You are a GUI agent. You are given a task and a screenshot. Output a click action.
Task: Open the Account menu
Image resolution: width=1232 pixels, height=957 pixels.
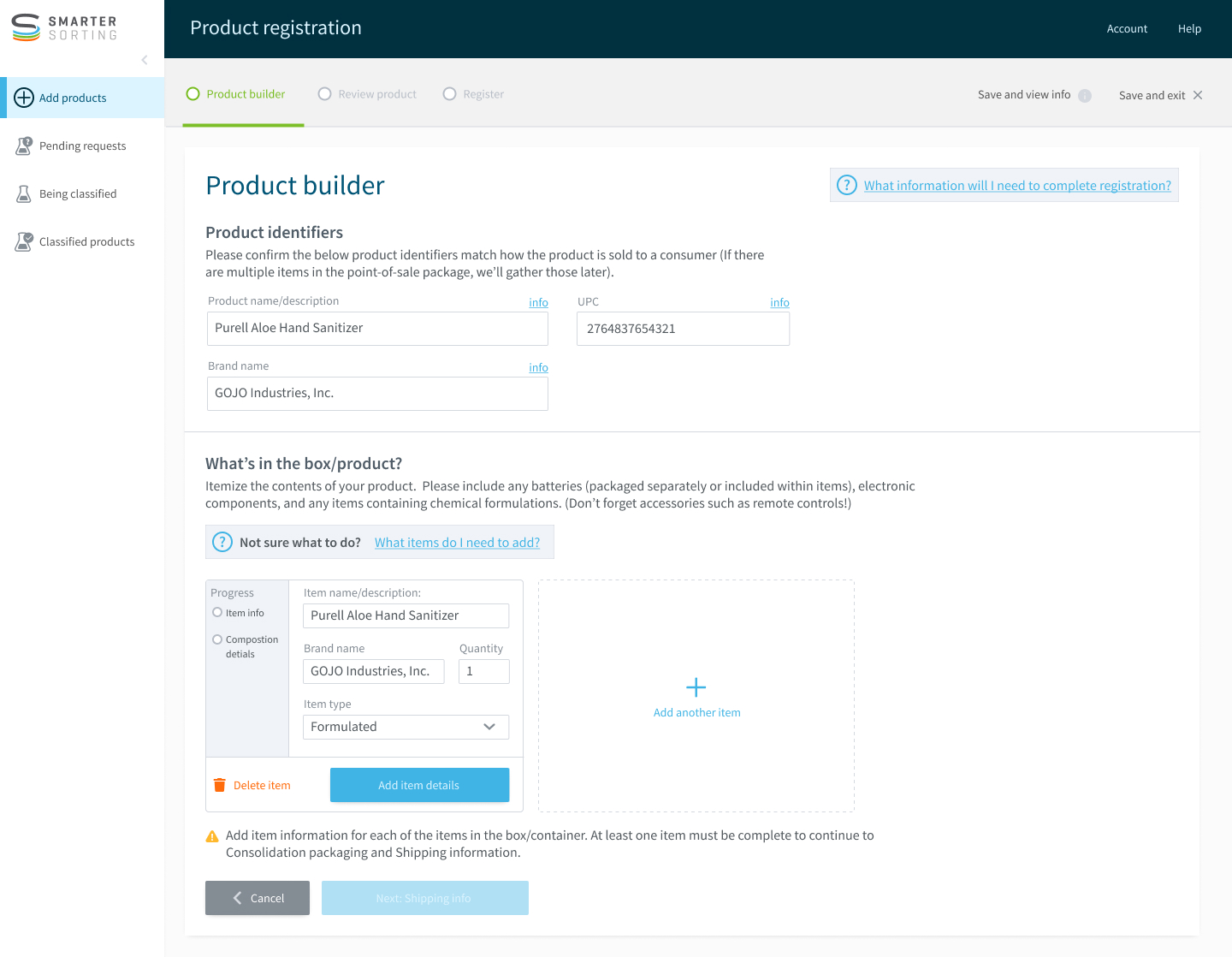[1127, 28]
